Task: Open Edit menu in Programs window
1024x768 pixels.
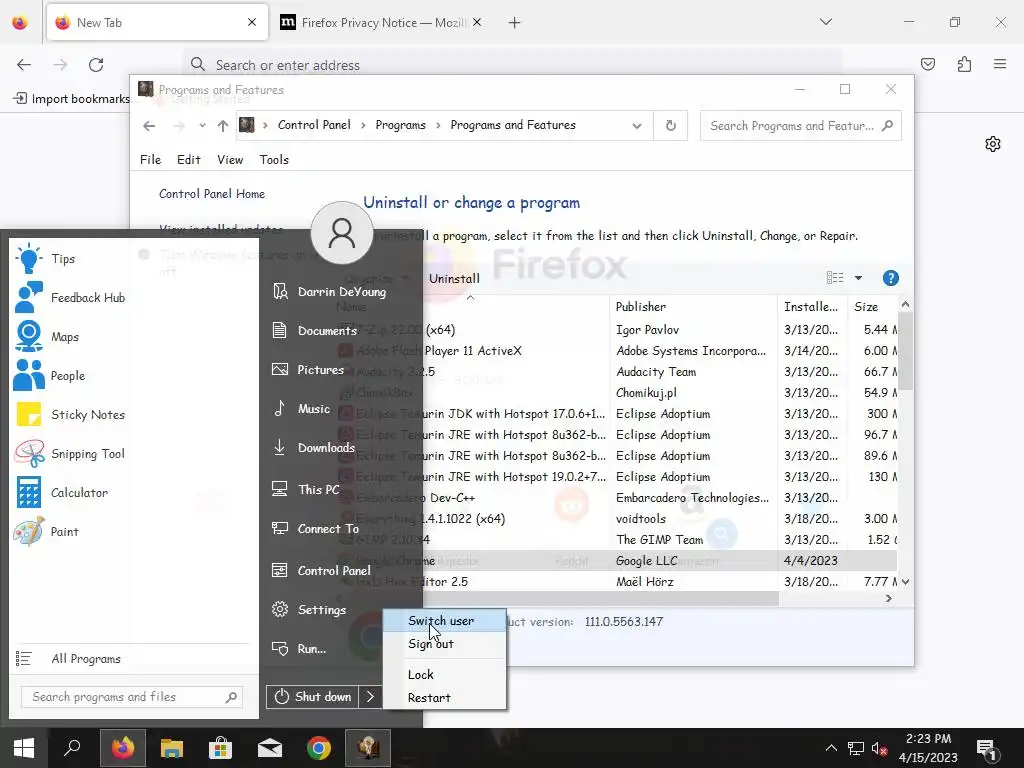Action: pyautogui.click(x=189, y=160)
